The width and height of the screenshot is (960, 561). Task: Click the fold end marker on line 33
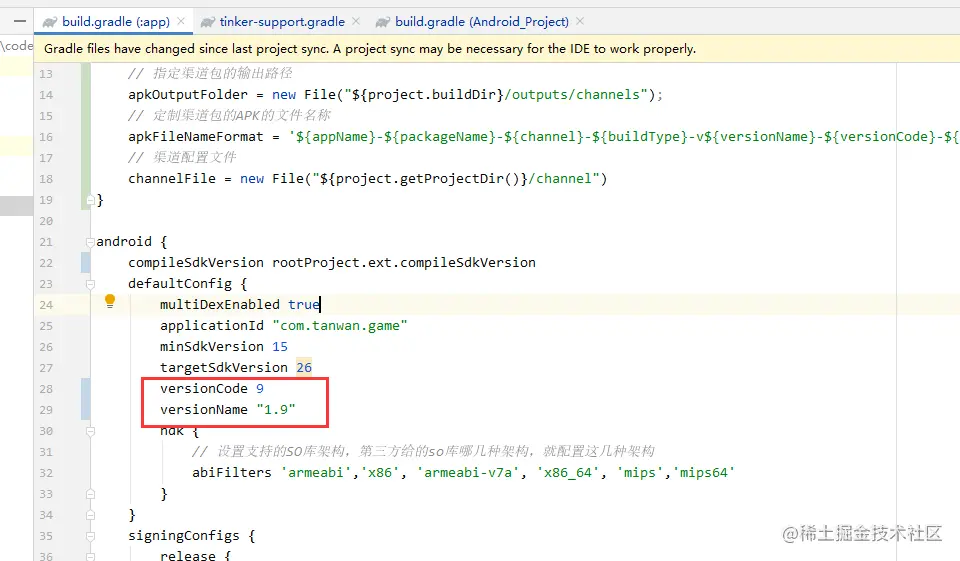[x=91, y=494]
